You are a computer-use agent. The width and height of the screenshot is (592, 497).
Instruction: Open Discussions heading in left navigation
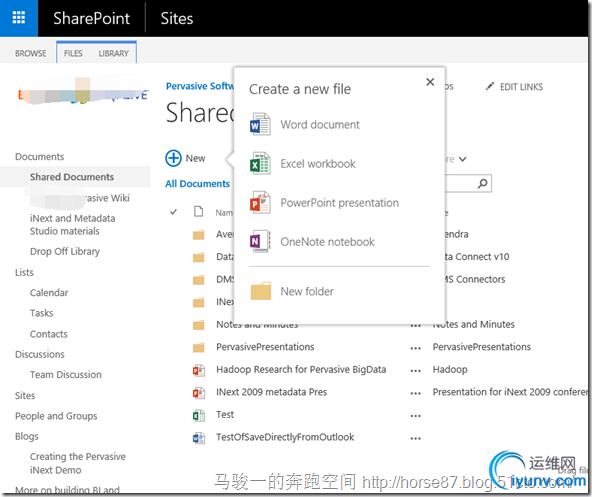40,354
